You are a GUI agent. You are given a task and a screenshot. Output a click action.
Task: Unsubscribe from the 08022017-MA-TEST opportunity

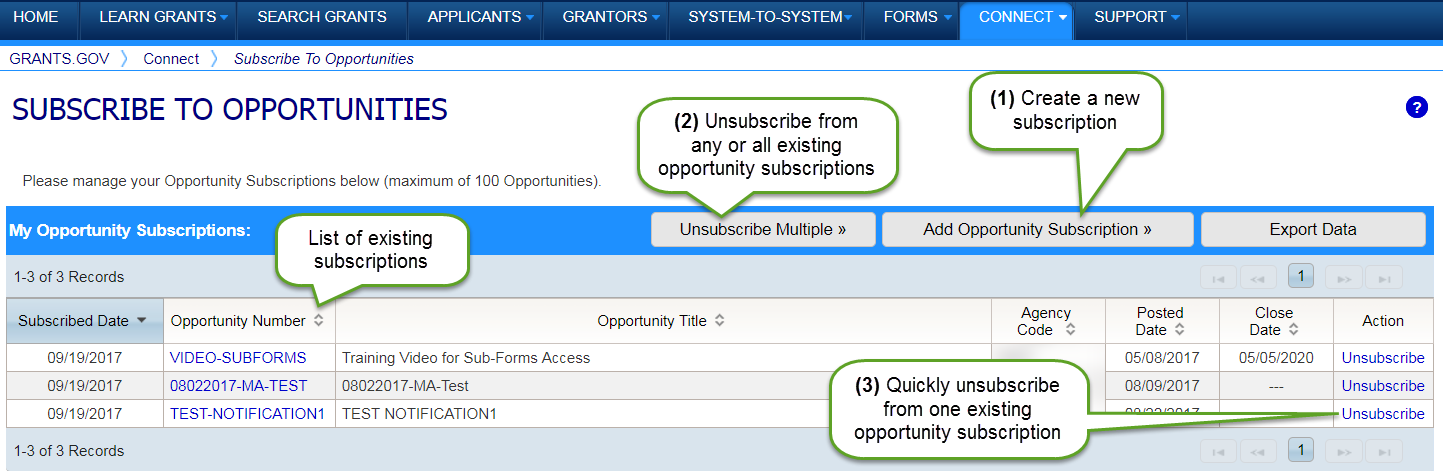pos(1383,386)
